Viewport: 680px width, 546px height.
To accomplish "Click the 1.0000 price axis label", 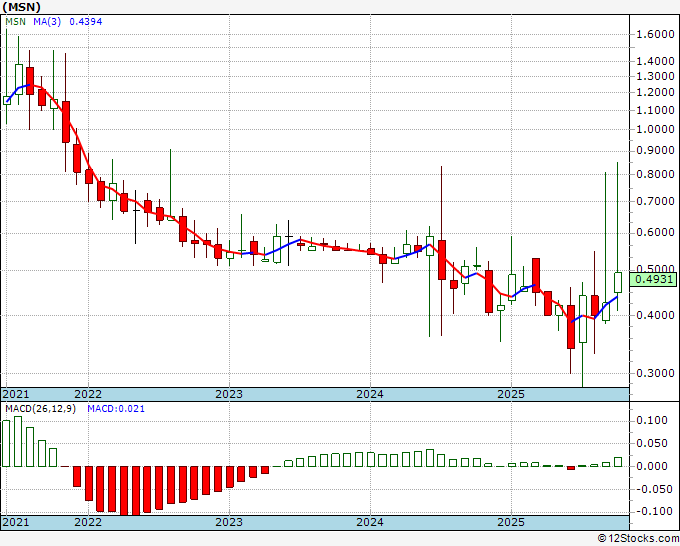I will point(655,129).
